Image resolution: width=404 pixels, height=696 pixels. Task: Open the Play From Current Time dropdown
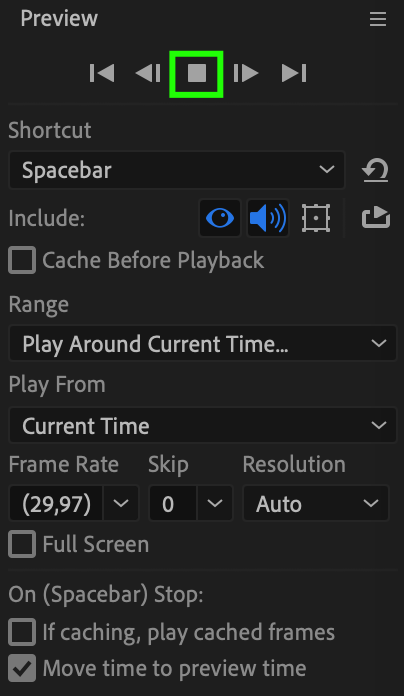pos(202,425)
